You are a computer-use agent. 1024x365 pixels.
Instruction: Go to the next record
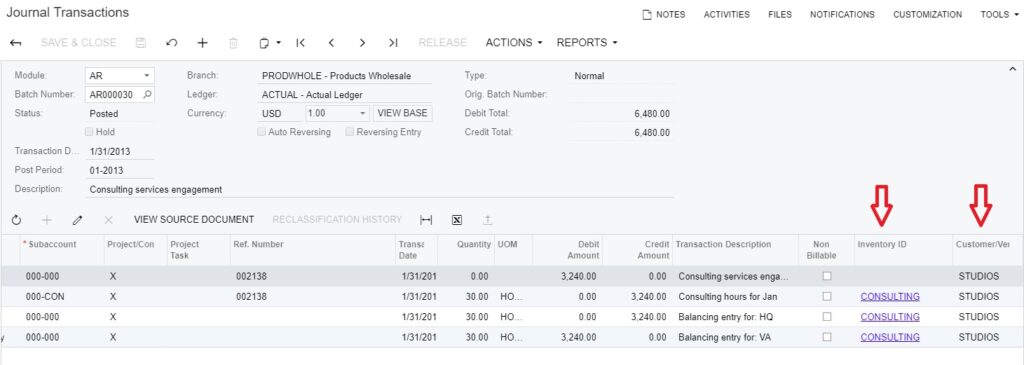(x=362, y=42)
